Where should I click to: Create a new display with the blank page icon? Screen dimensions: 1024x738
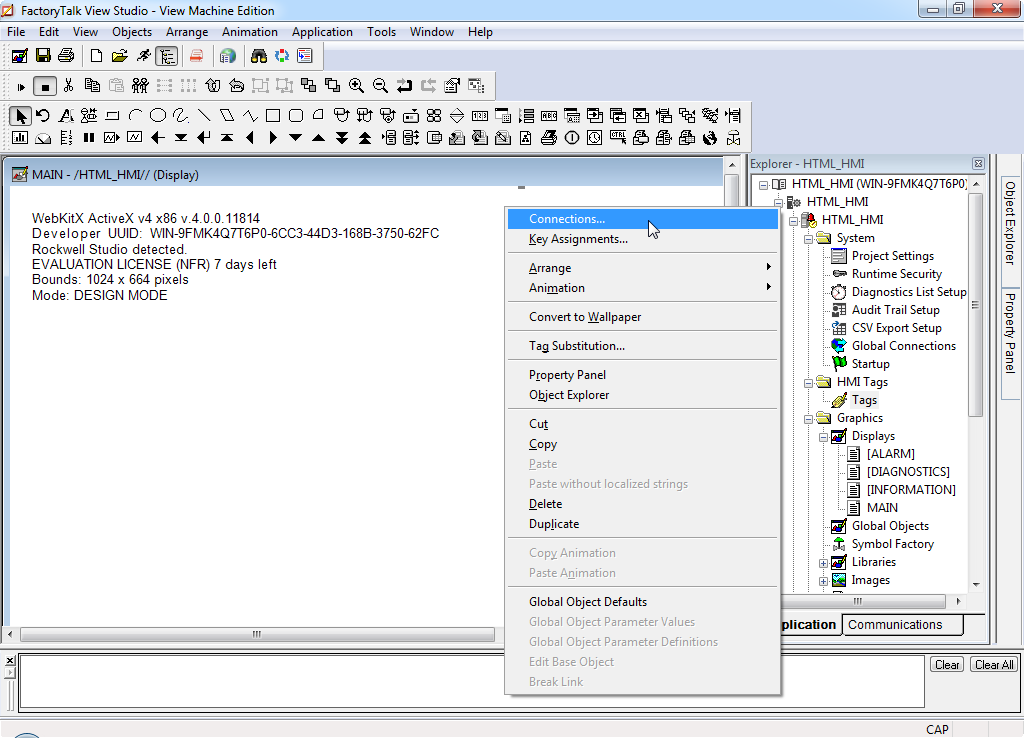[x=96, y=56]
